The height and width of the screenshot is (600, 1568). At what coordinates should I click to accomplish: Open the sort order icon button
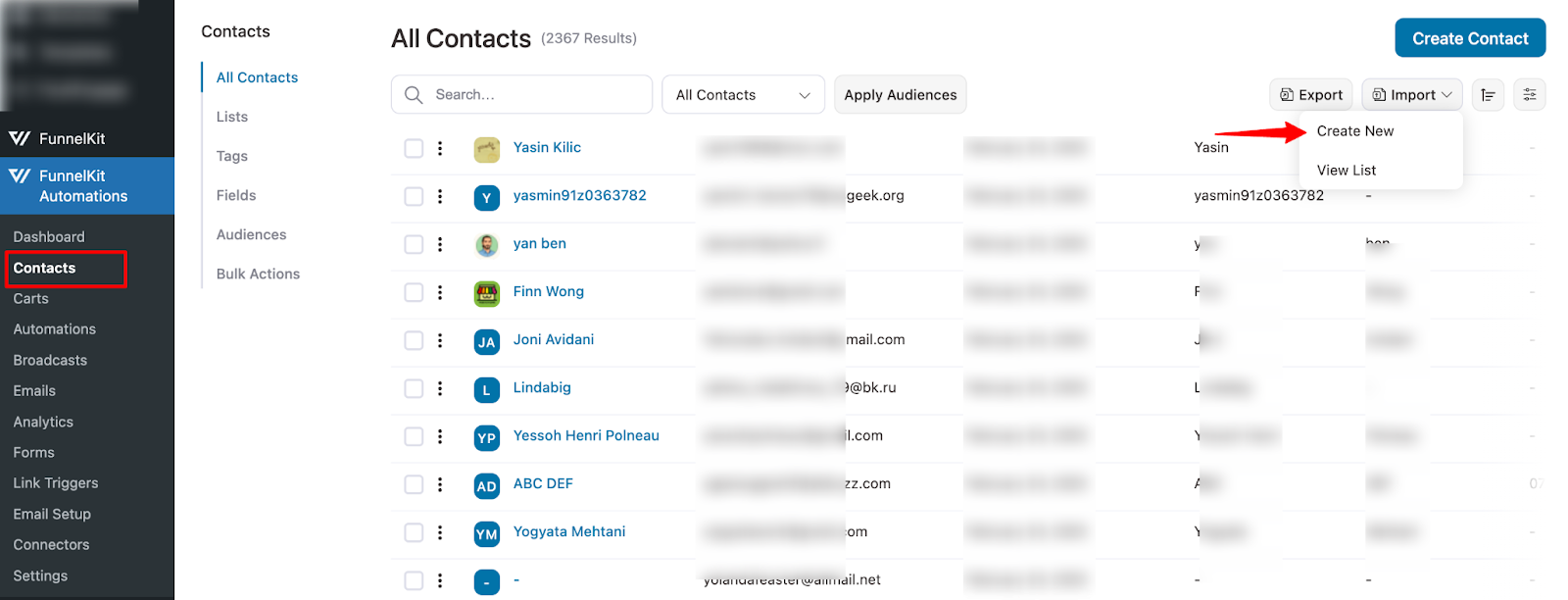pyautogui.click(x=1487, y=94)
